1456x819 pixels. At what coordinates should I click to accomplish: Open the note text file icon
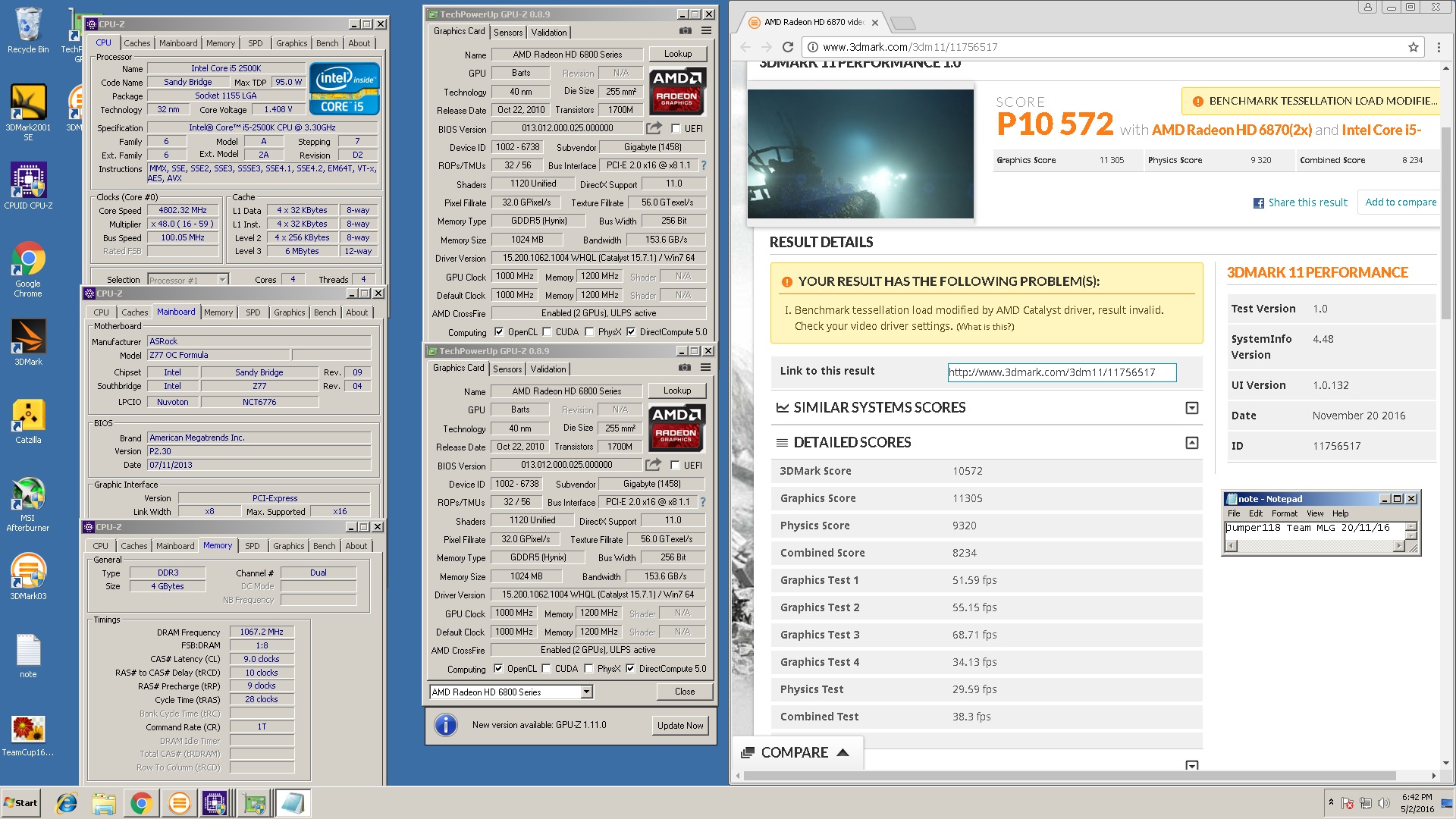click(28, 656)
